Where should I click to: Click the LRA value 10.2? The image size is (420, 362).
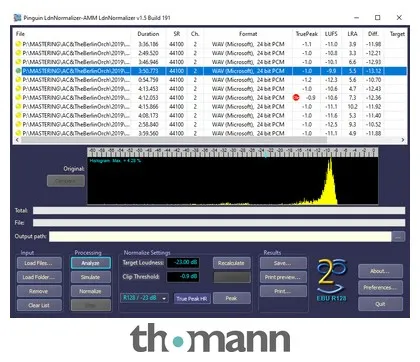(352, 107)
